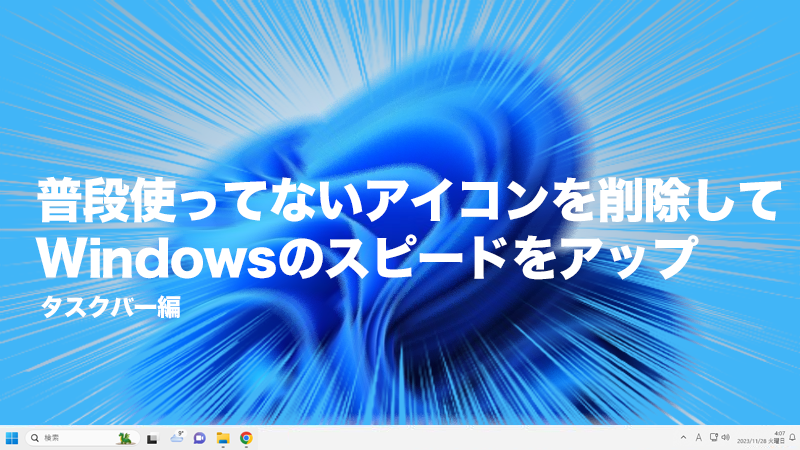Viewport: 800px width, 450px height.
Task: Click the network status tray icon
Action: [x=713, y=438]
